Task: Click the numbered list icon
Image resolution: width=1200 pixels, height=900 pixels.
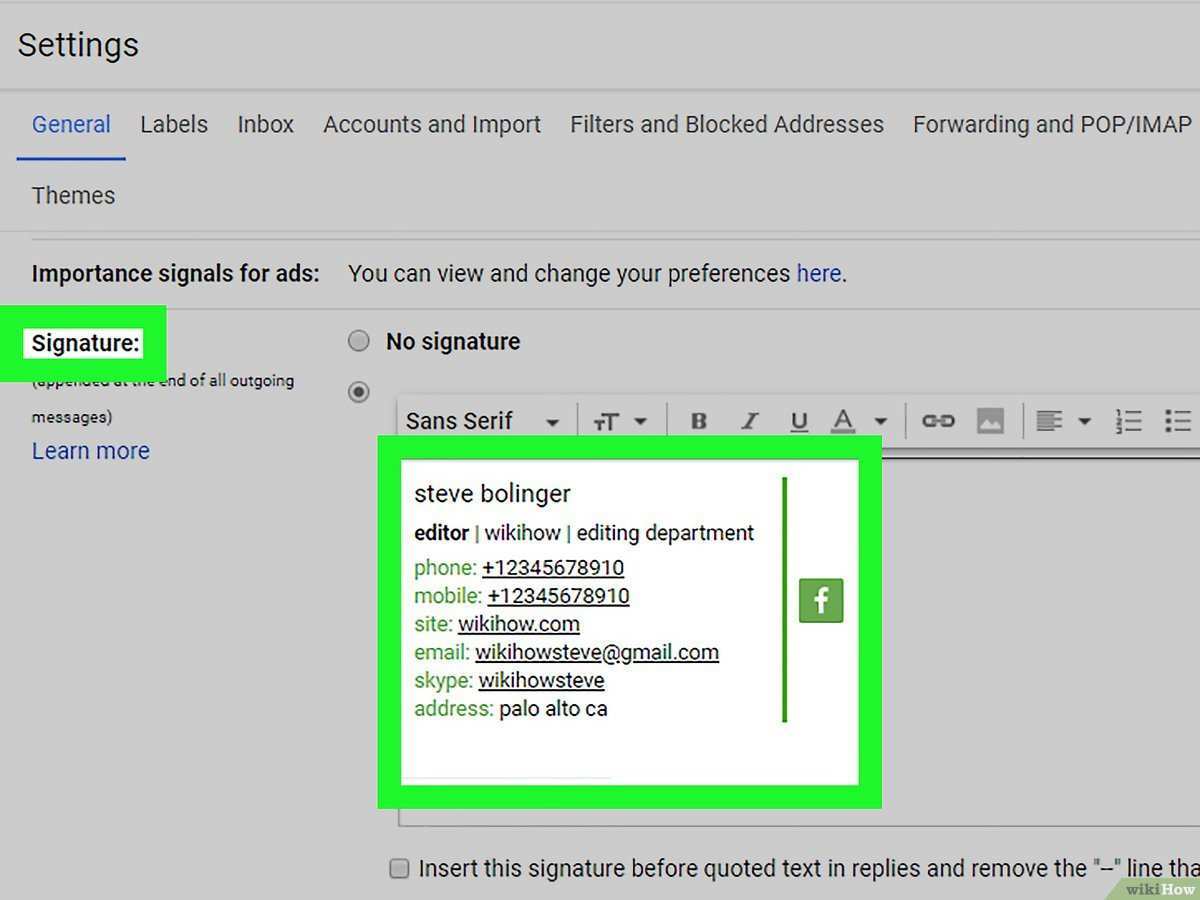Action: (x=1128, y=421)
